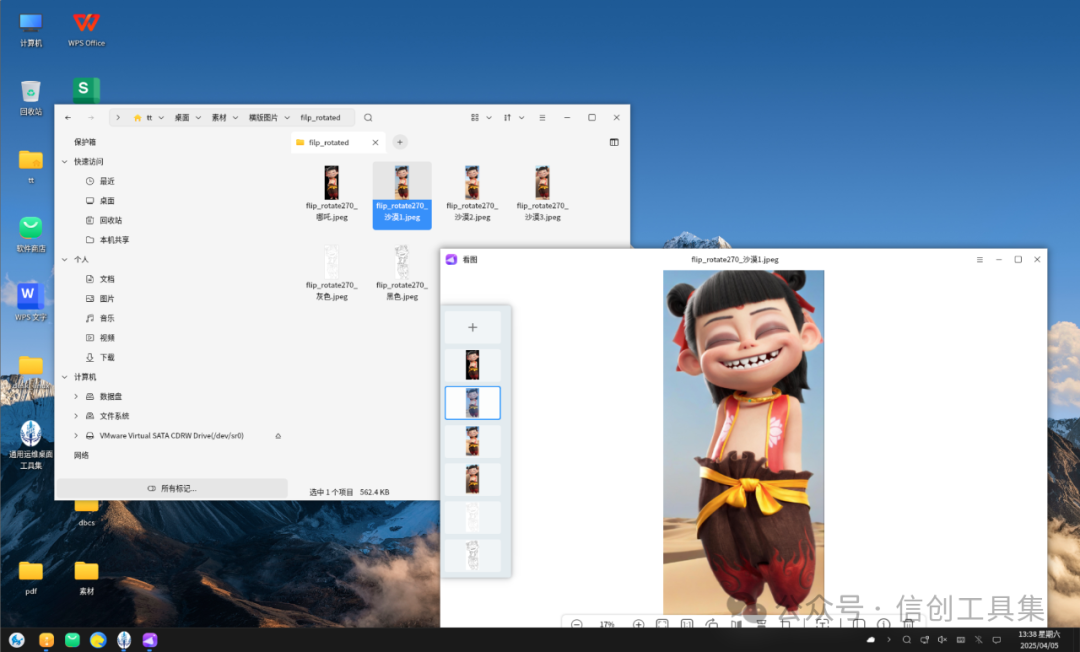Click the 所有标记 button
The height and width of the screenshot is (652, 1080).
pyautogui.click(x=172, y=488)
